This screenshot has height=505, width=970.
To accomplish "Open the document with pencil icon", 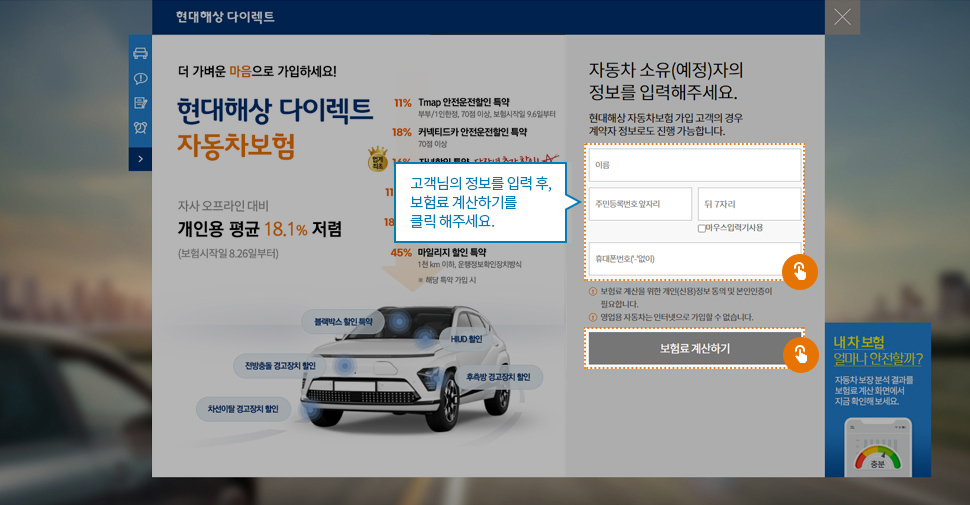I will (140, 103).
